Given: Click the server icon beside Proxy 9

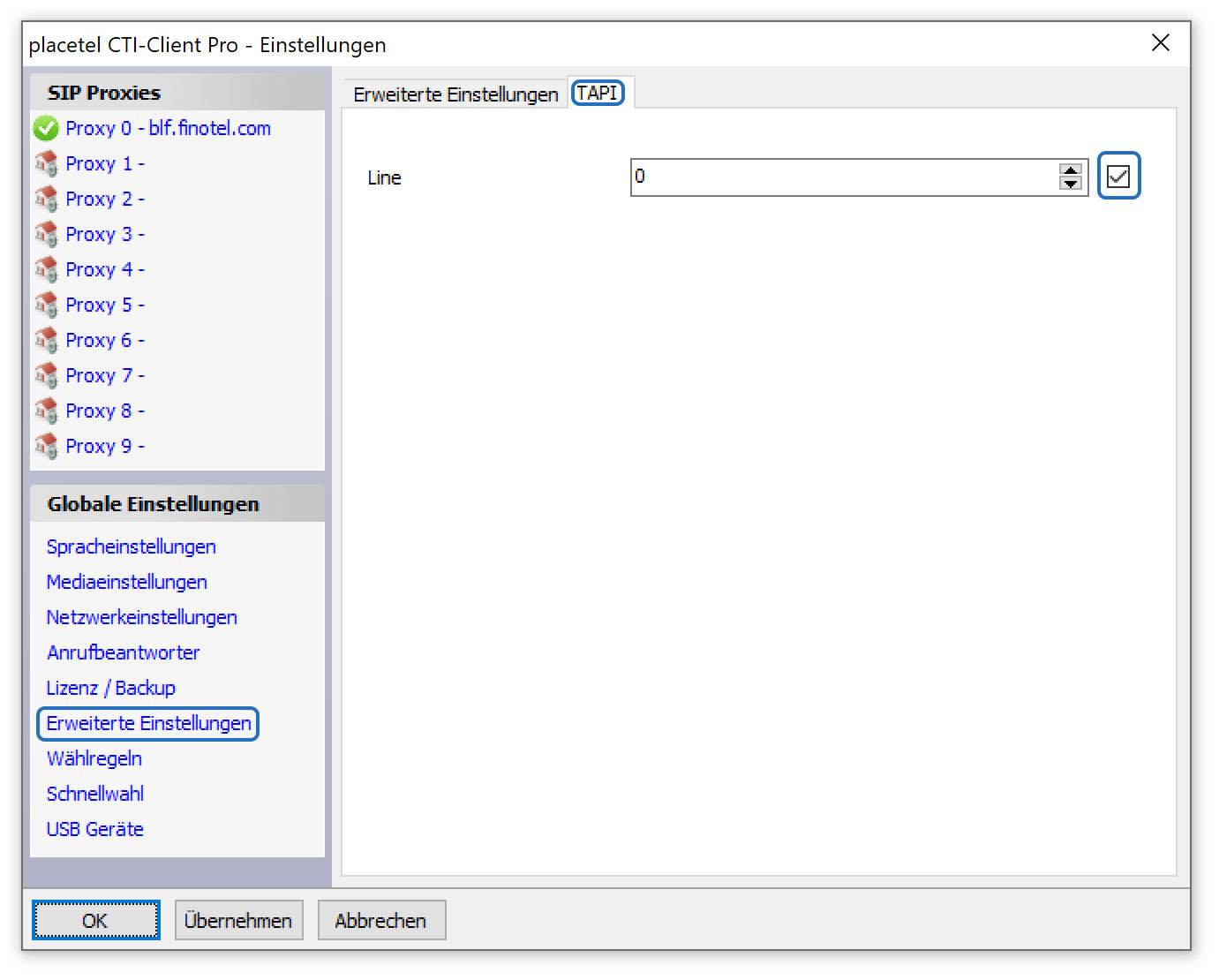Looking at the screenshot, I should tap(46, 447).
